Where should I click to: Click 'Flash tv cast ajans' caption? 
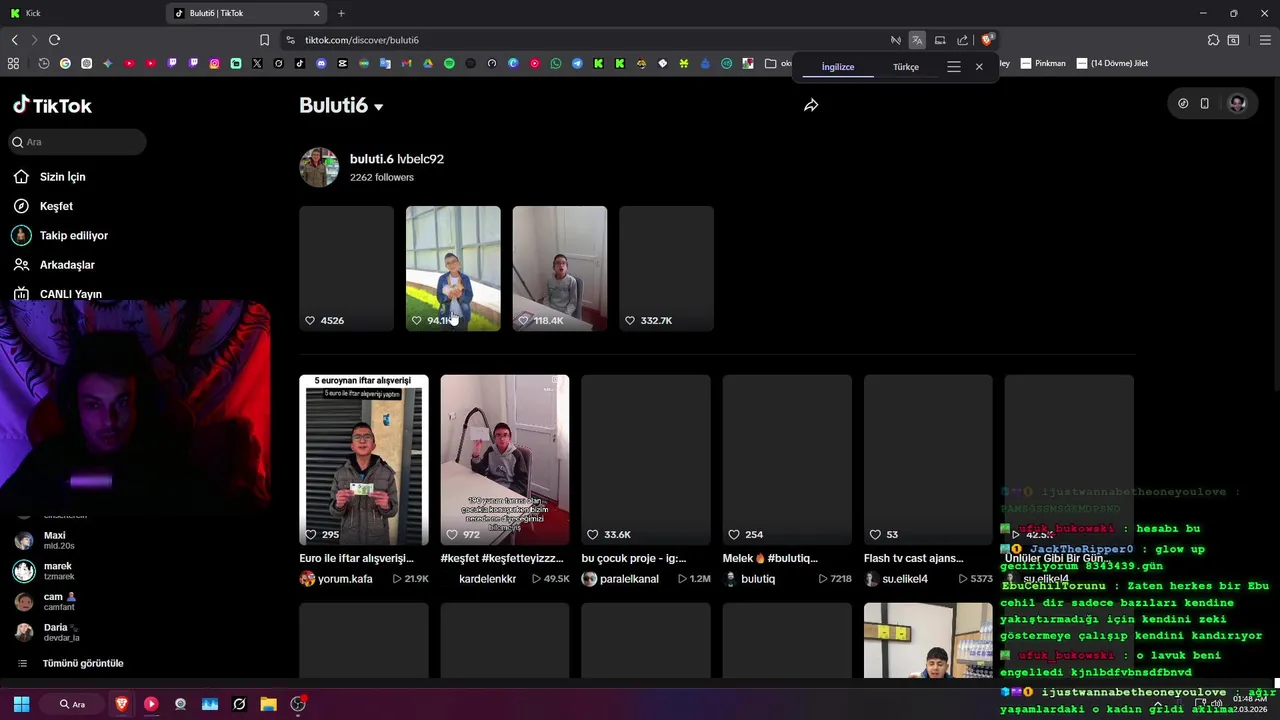(x=914, y=558)
